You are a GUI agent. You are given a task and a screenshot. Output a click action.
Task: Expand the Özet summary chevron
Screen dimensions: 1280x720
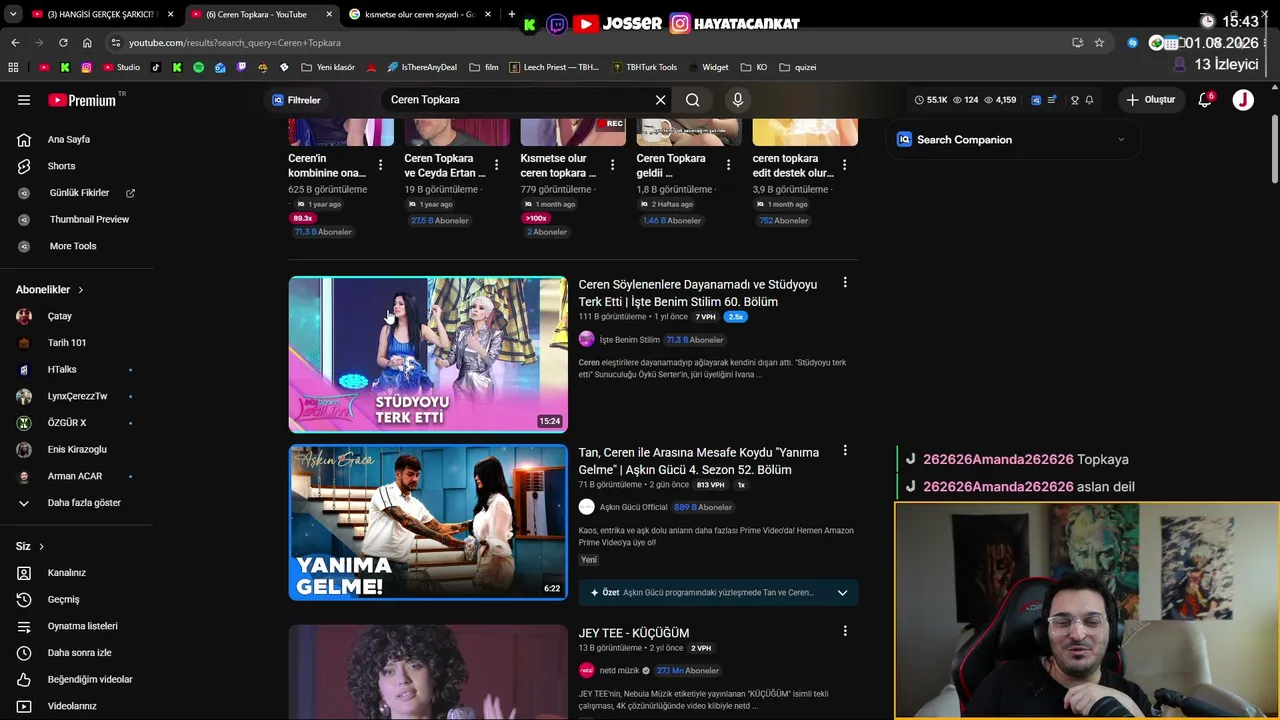click(x=842, y=593)
